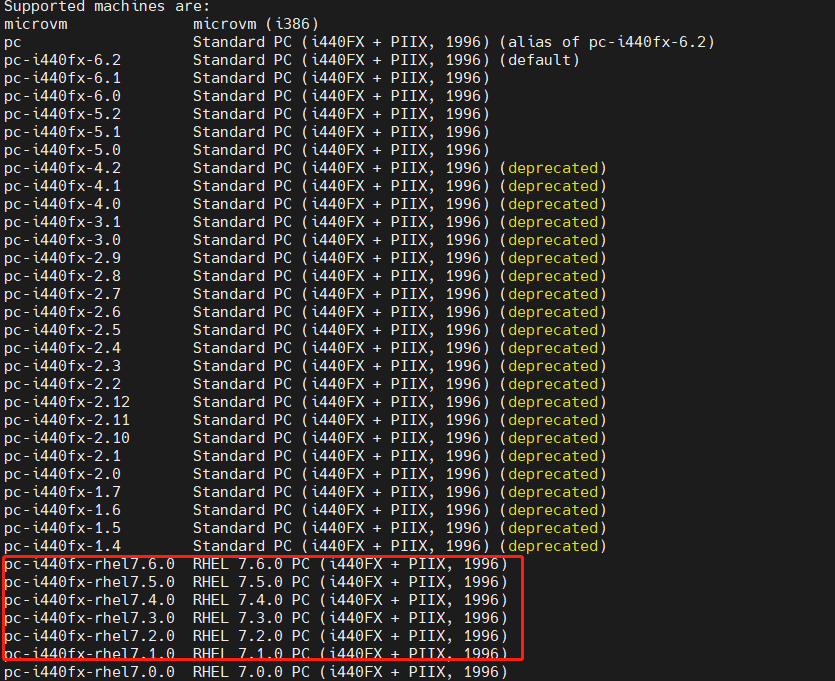Select the machine name pc-i440fx-1.4
835x681 pixels.
pos(63,546)
